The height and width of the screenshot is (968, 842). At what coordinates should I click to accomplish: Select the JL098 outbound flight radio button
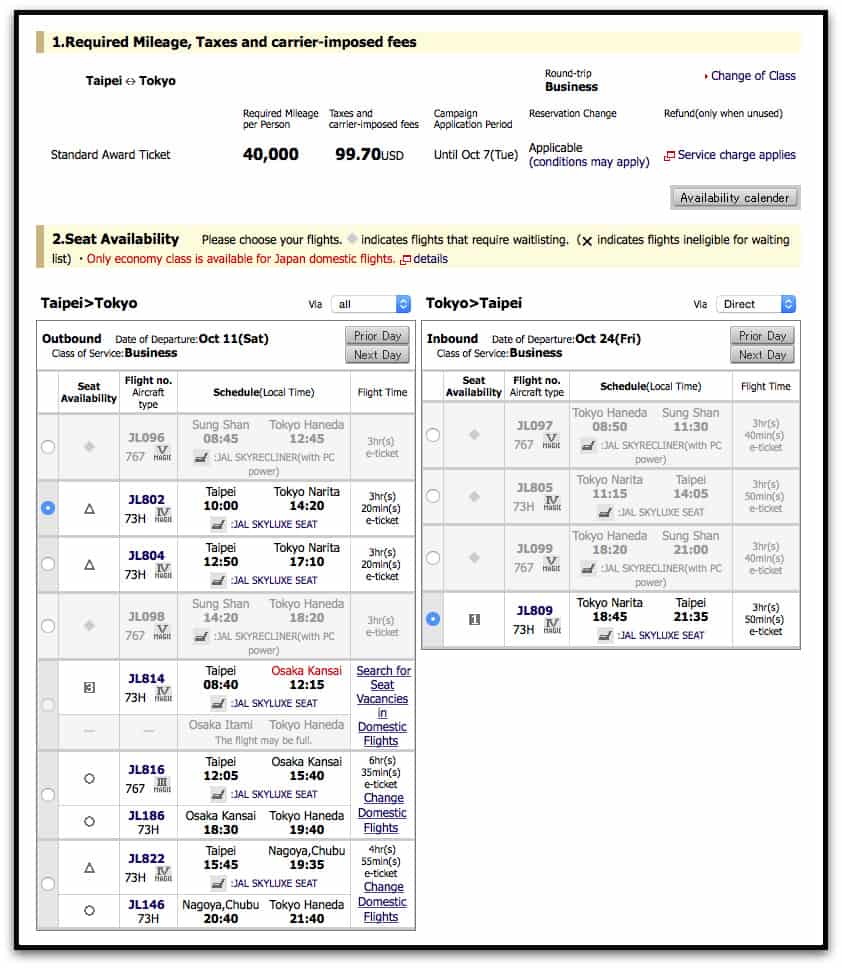point(48,625)
